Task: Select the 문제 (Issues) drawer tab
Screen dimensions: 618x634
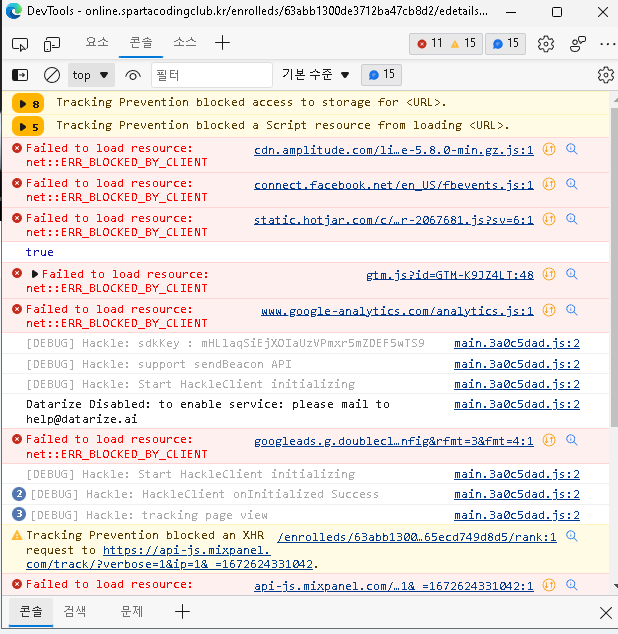Action: (x=132, y=611)
